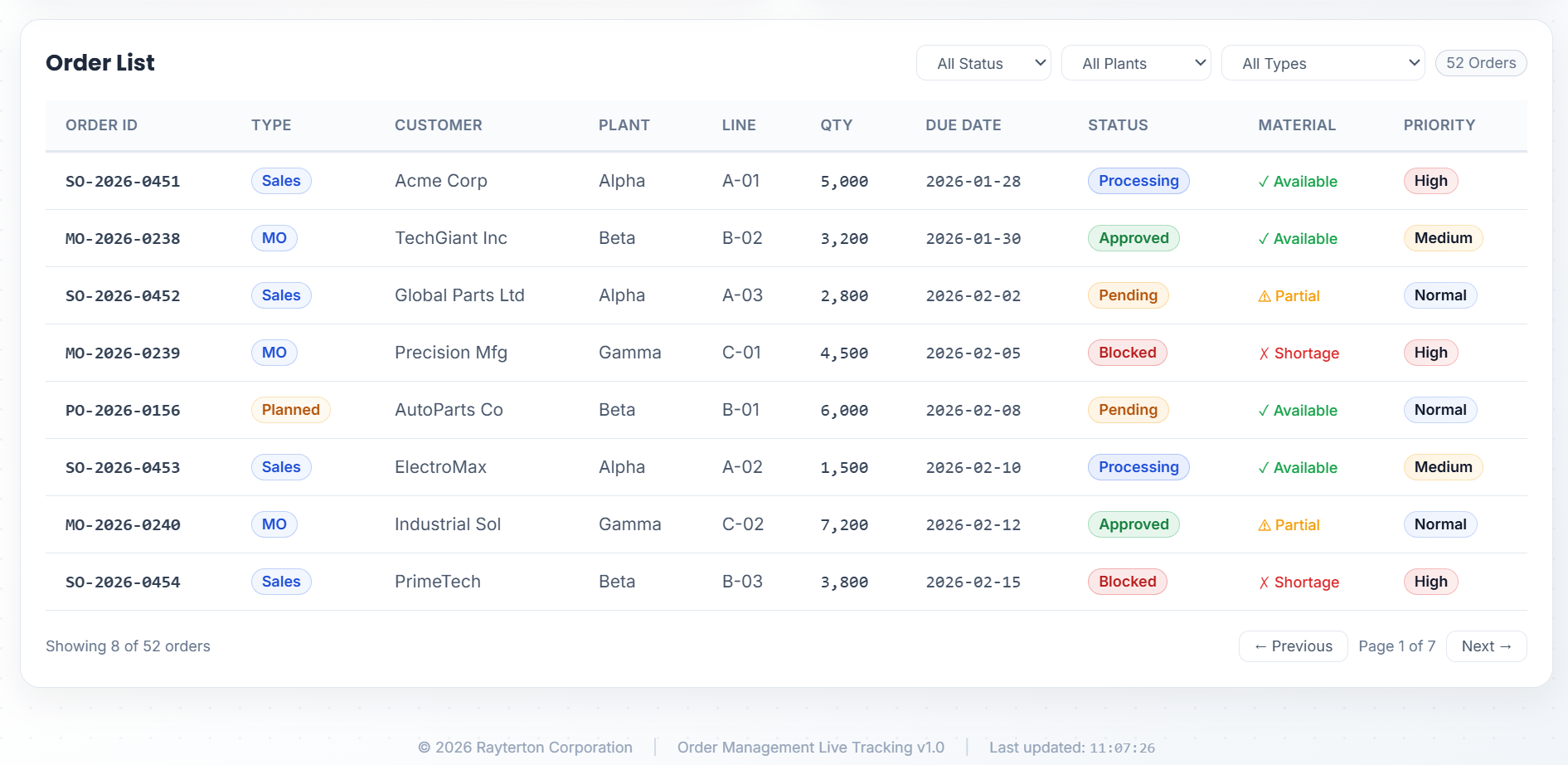
Task: Click the 52 Orders count badge
Action: (x=1480, y=63)
